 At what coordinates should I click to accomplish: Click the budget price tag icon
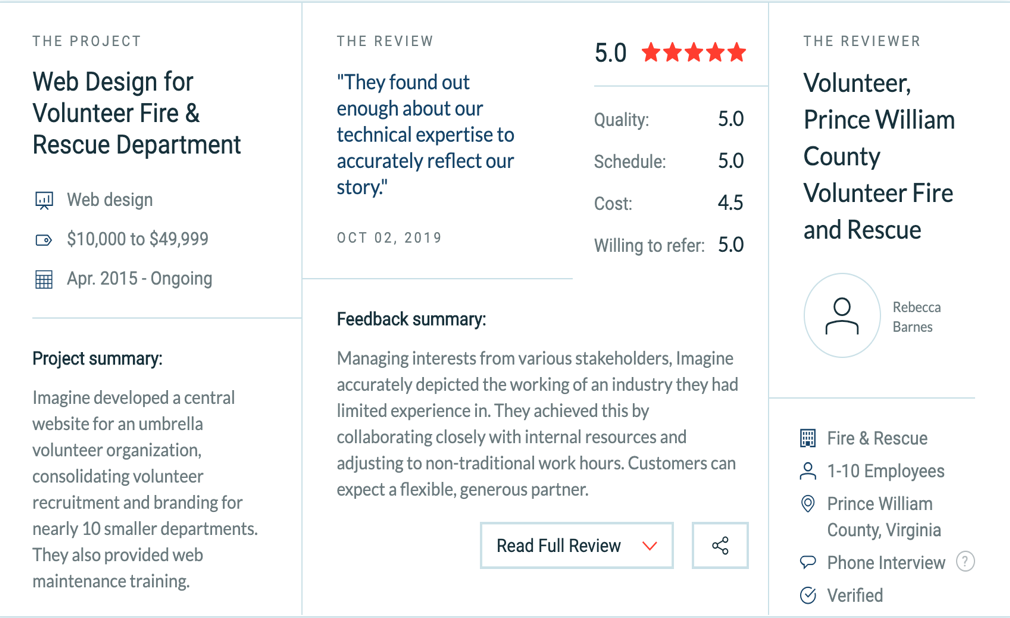[44, 240]
